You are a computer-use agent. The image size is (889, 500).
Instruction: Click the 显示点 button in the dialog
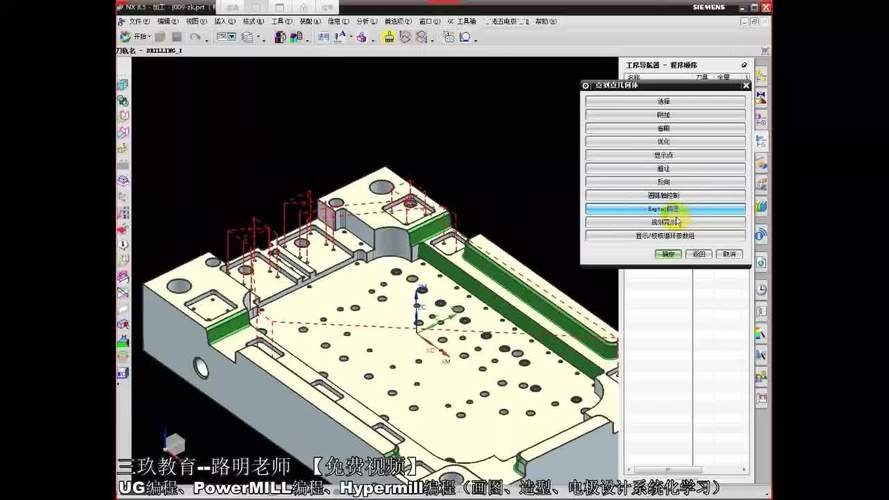[x=665, y=155]
